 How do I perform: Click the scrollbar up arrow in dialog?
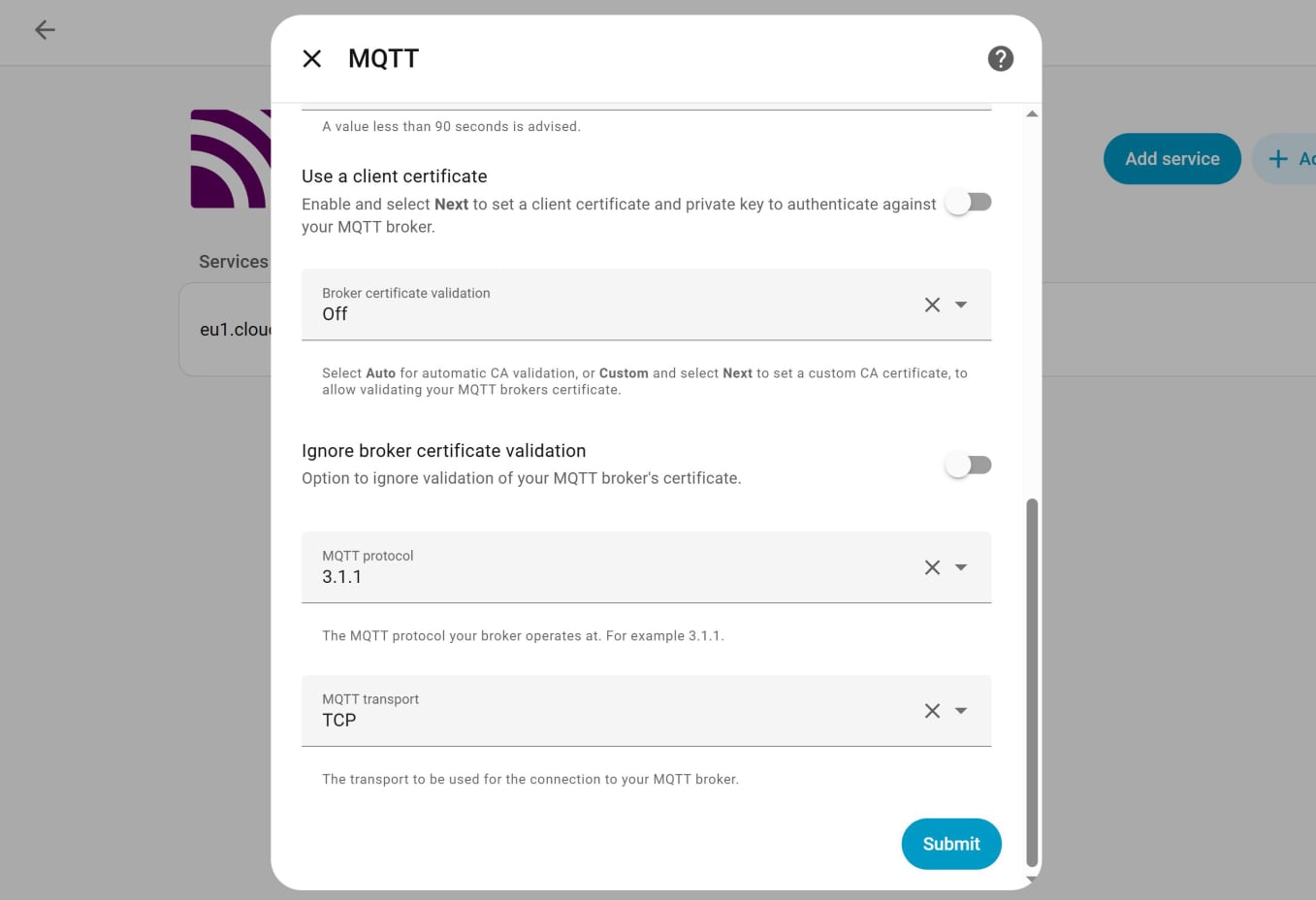pos(1032,114)
